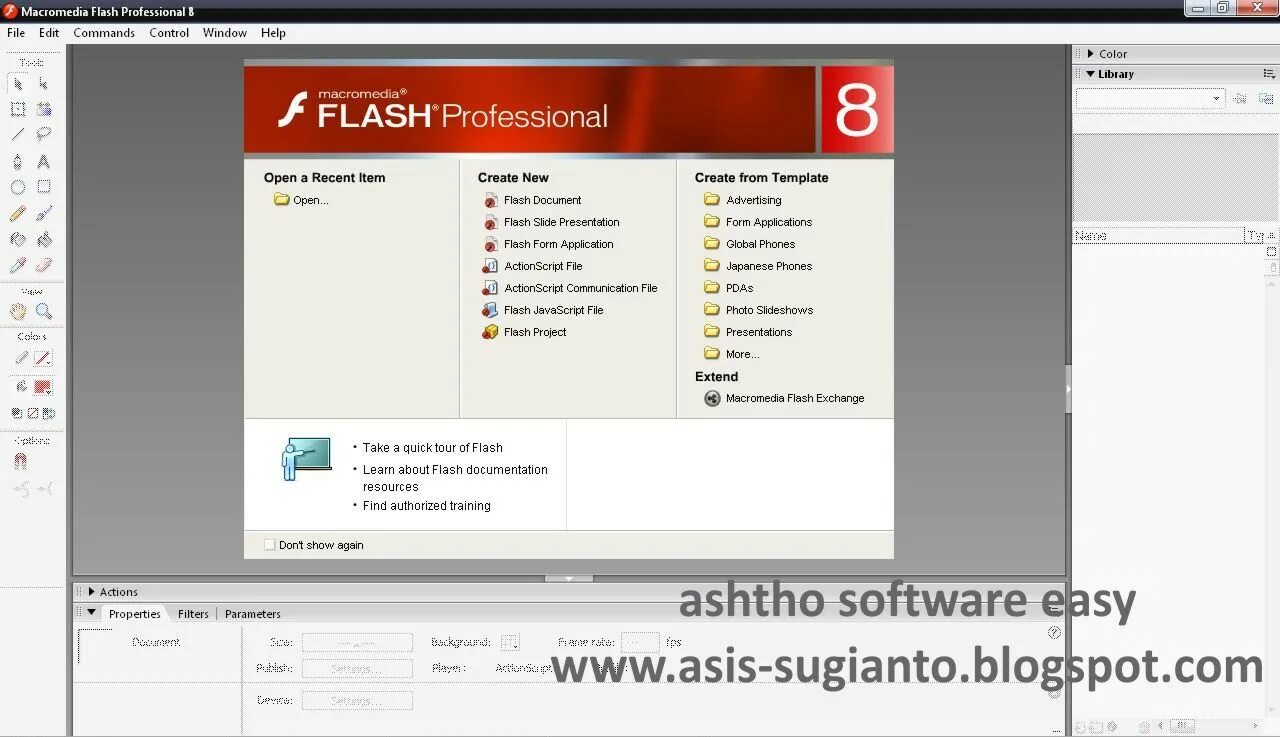Create a Flash Slide Presentation
1280x737 pixels.
[x=551, y=222]
